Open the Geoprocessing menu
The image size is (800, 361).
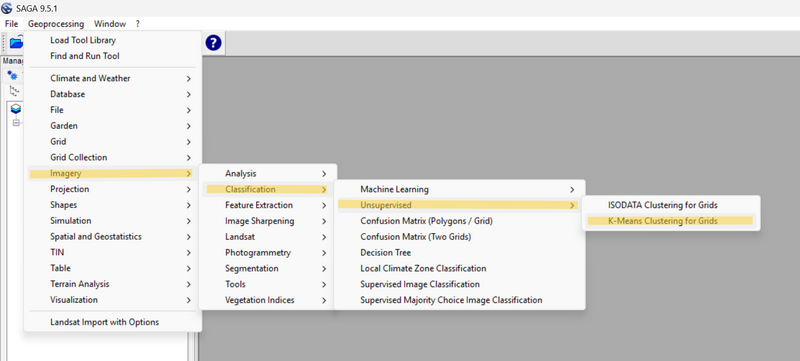(56, 24)
